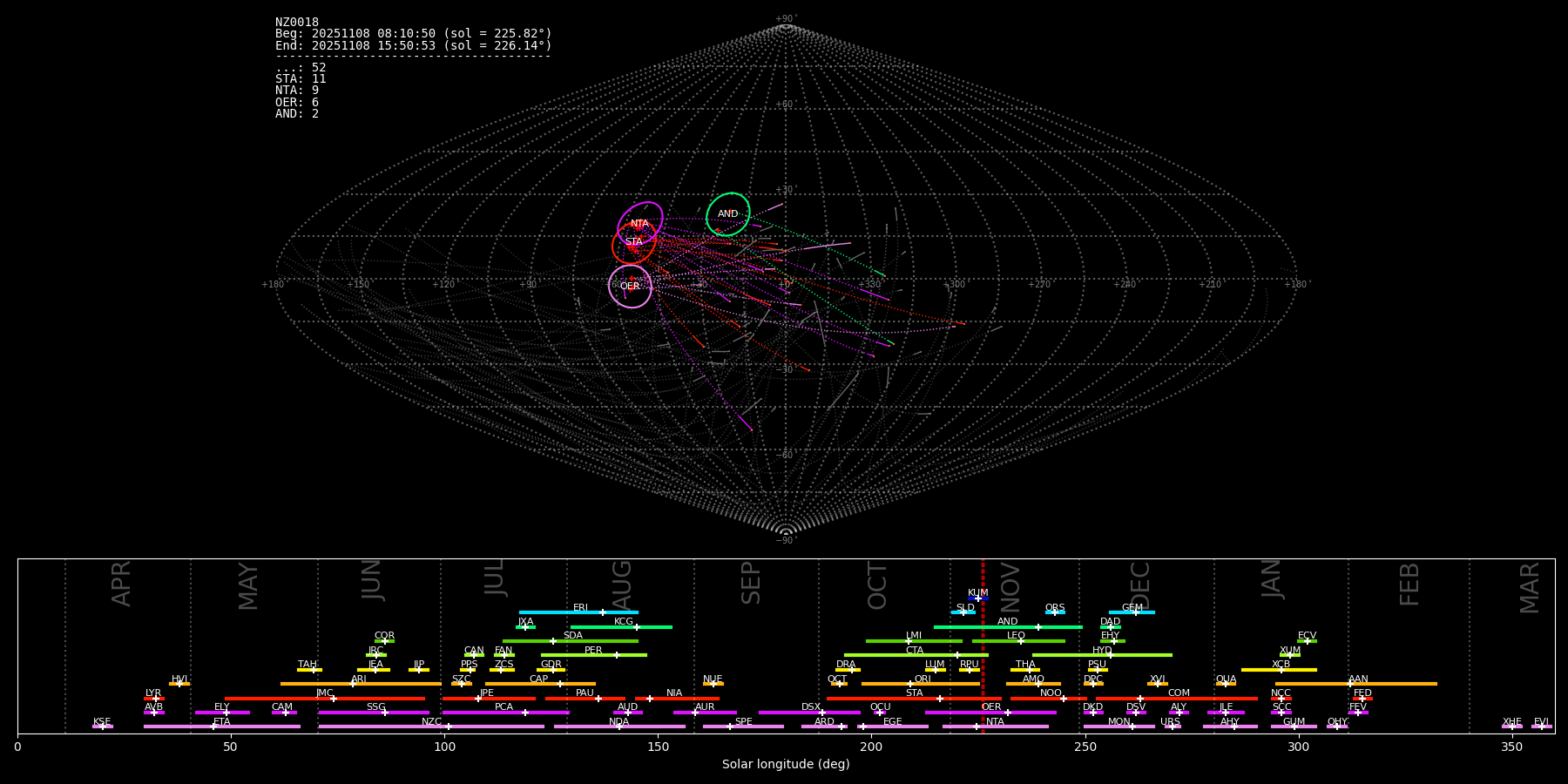The width and height of the screenshot is (1568, 784).
Task: Select the NTA radiant label on the sky map
Action: [x=640, y=224]
